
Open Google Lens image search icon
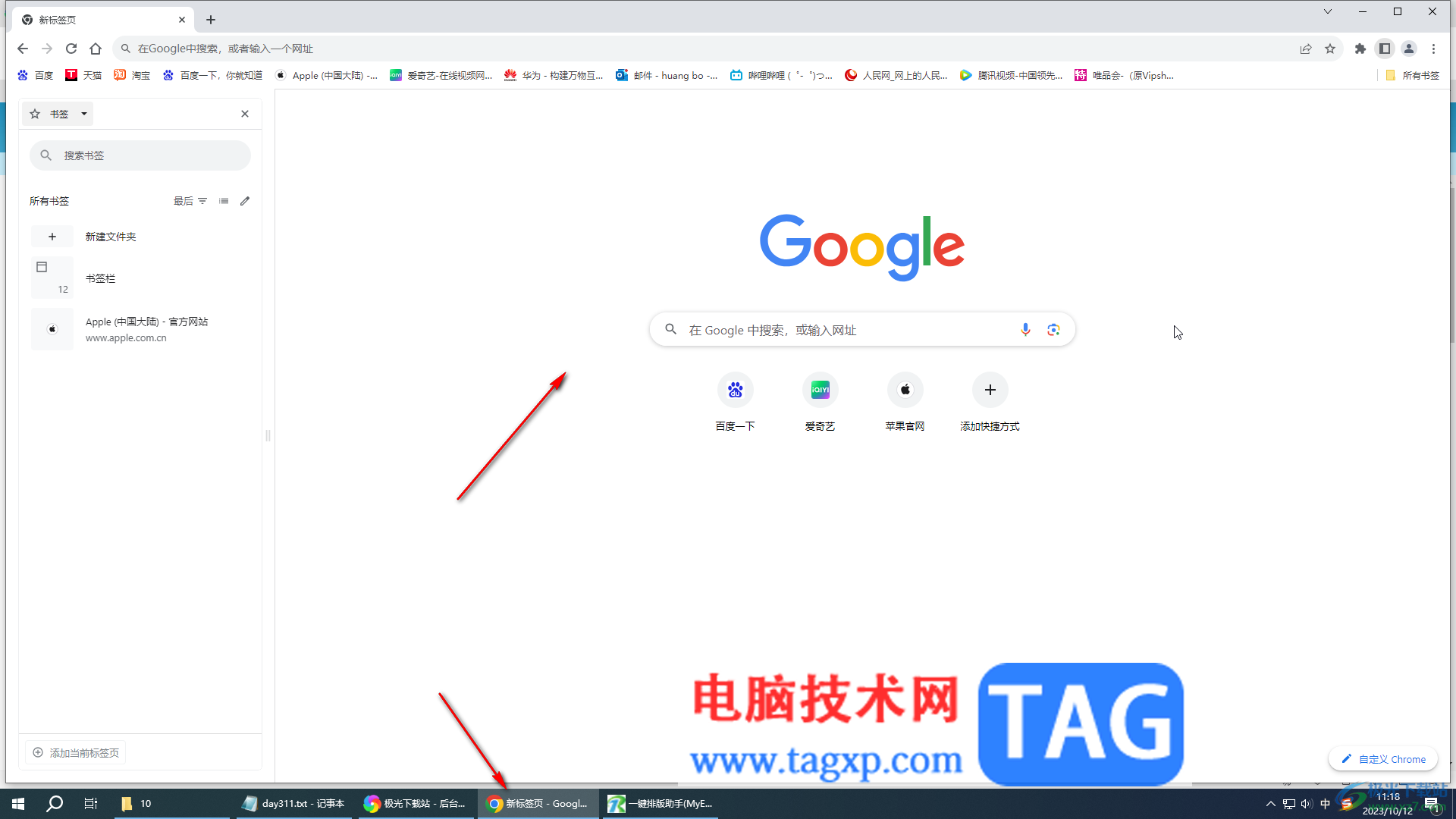(x=1053, y=330)
